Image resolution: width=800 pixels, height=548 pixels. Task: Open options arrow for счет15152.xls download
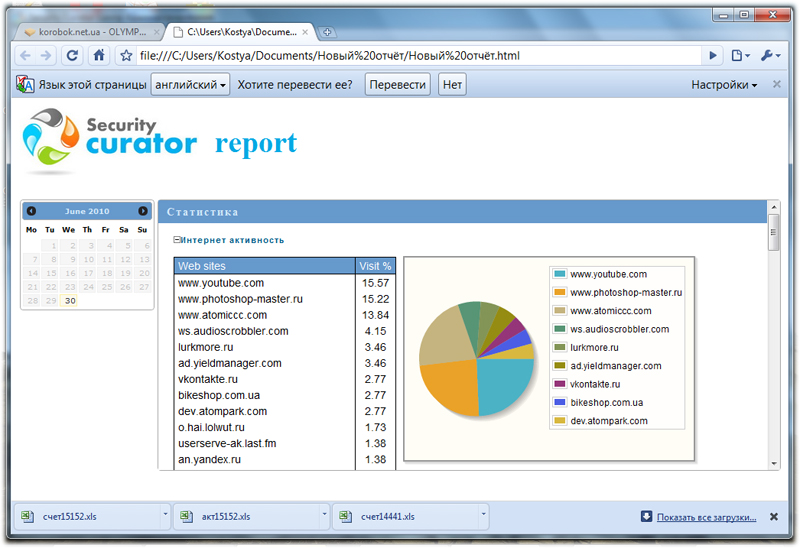(165, 514)
